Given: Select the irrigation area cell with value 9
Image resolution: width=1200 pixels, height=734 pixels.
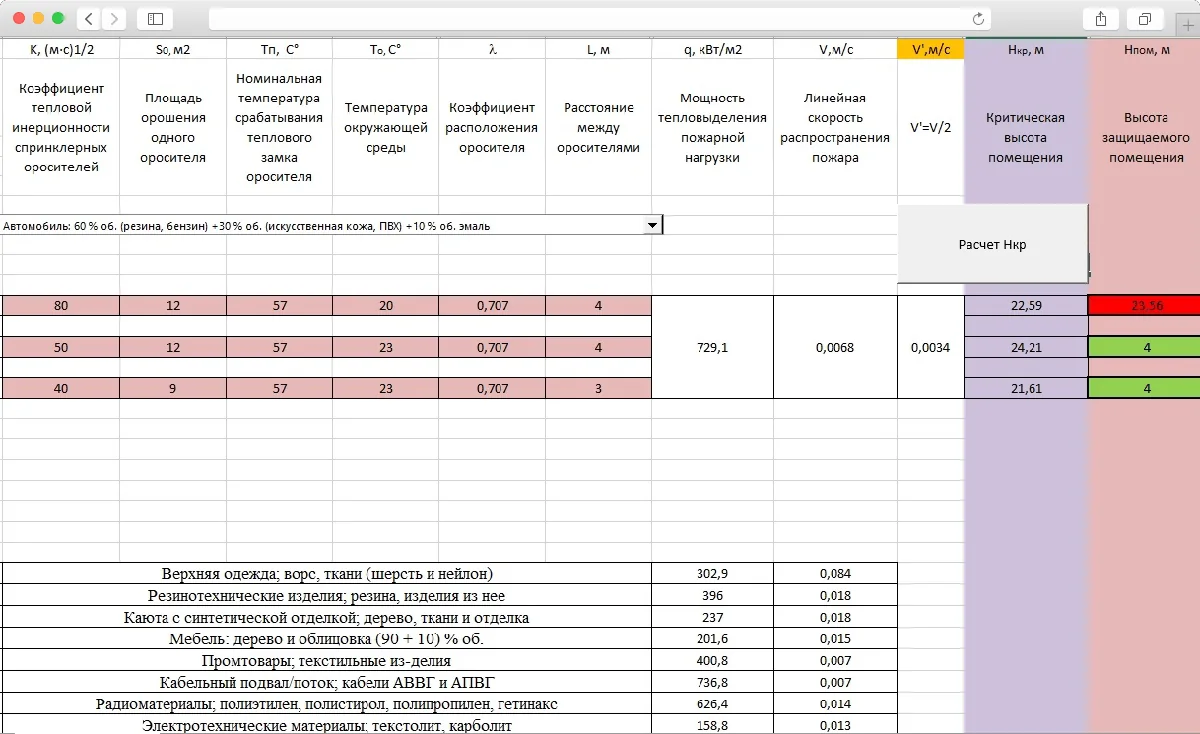Looking at the screenshot, I should (173, 388).
